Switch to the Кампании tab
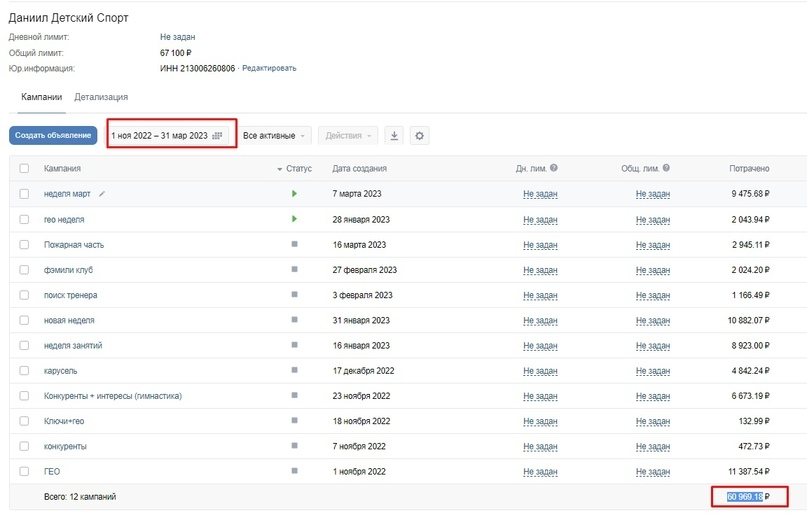Screen dimensions: 807x520 click(x=42, y=97)
